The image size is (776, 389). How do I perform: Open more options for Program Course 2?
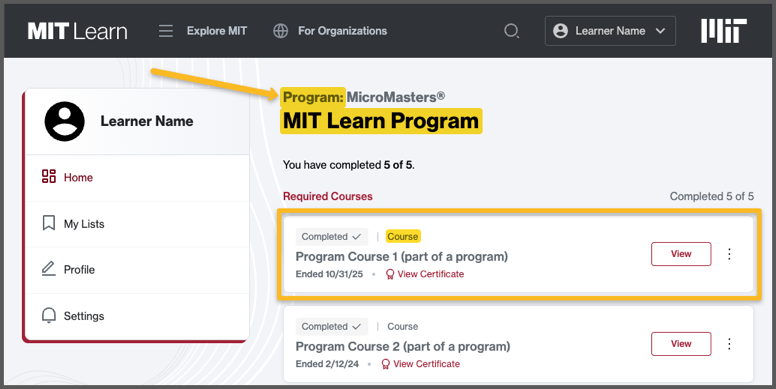pyautogui.click(x=729, y=344)
